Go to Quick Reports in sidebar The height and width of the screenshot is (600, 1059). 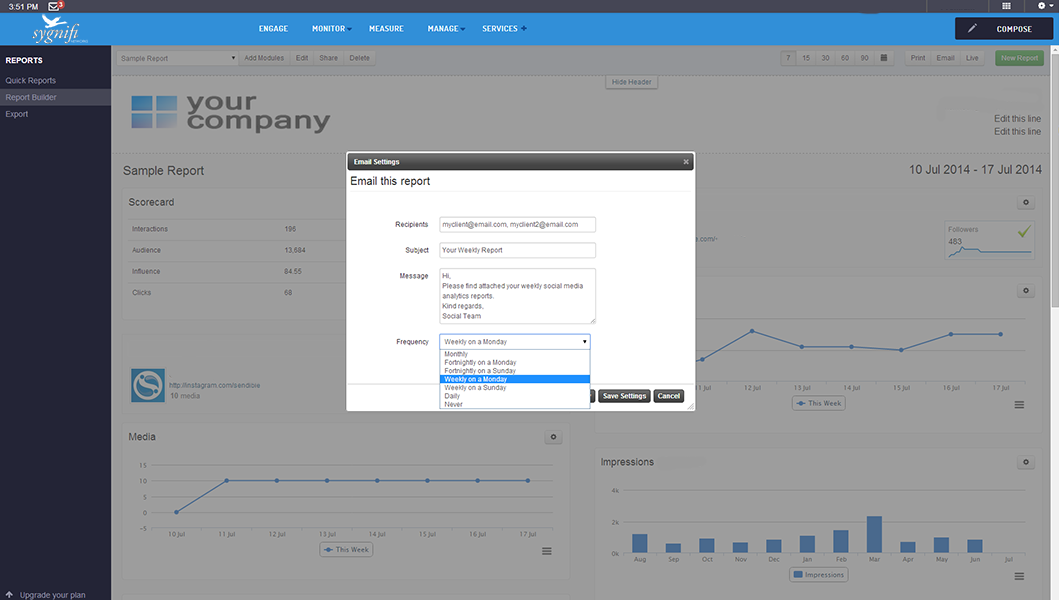(x=31, y=80)
